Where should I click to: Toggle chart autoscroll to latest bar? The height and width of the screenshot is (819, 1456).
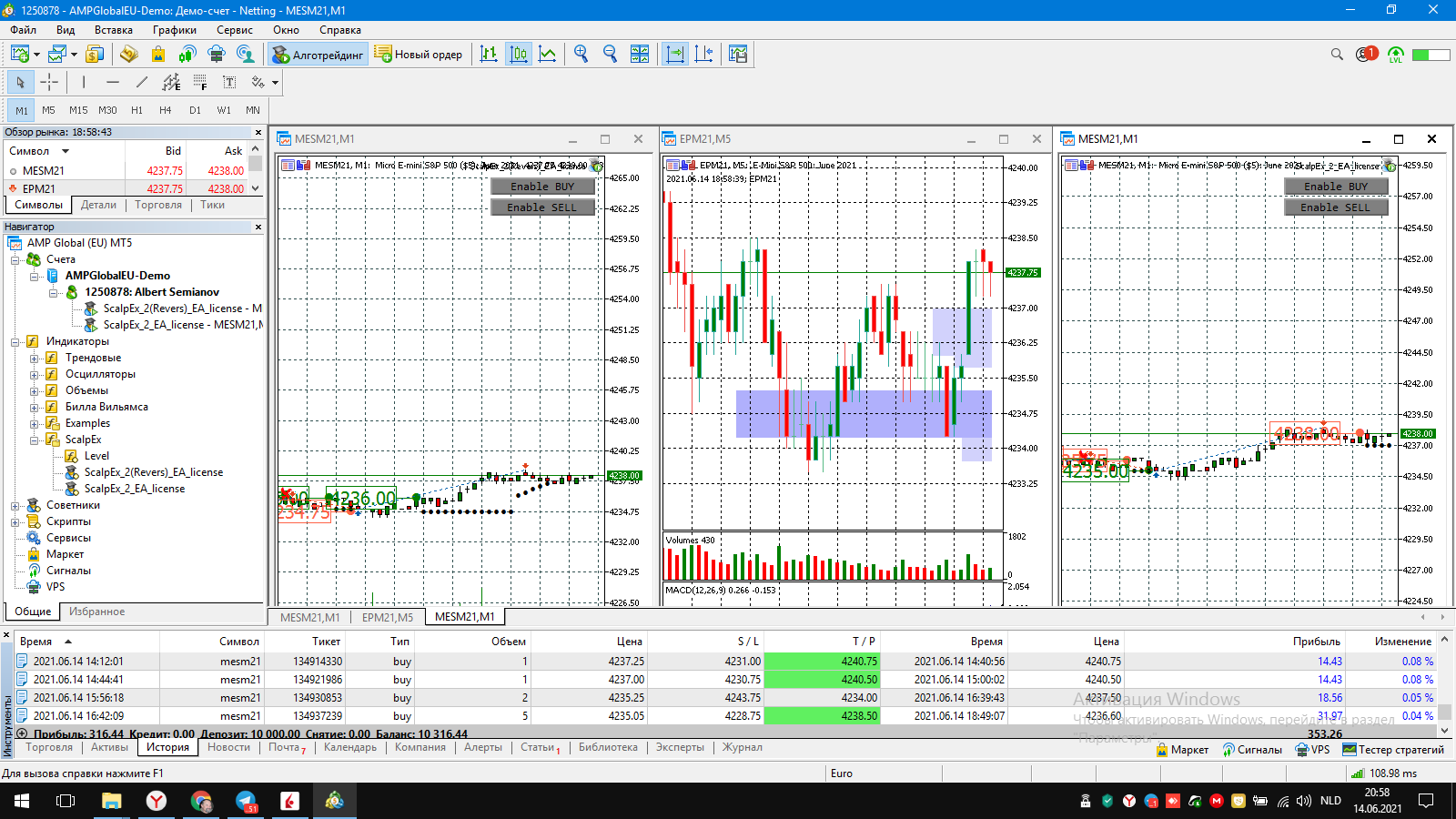(x=675, y=55)
